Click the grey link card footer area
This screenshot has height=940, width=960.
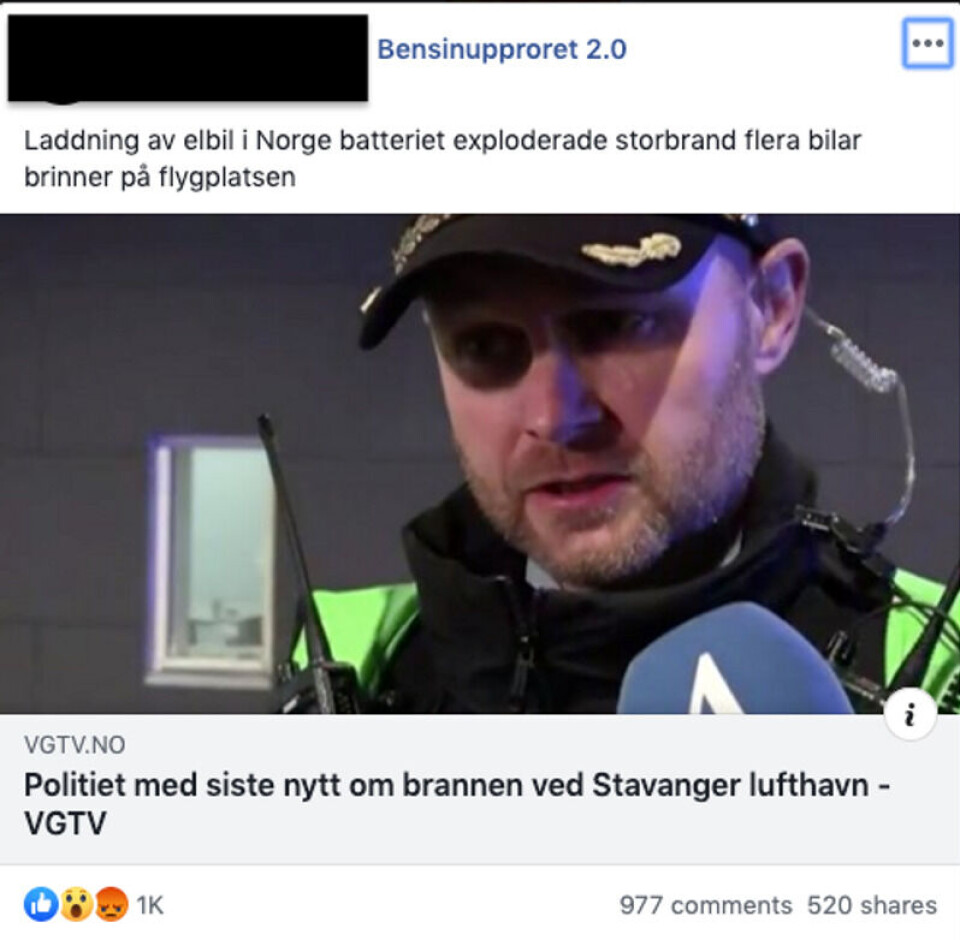click(x=480, y=789)
